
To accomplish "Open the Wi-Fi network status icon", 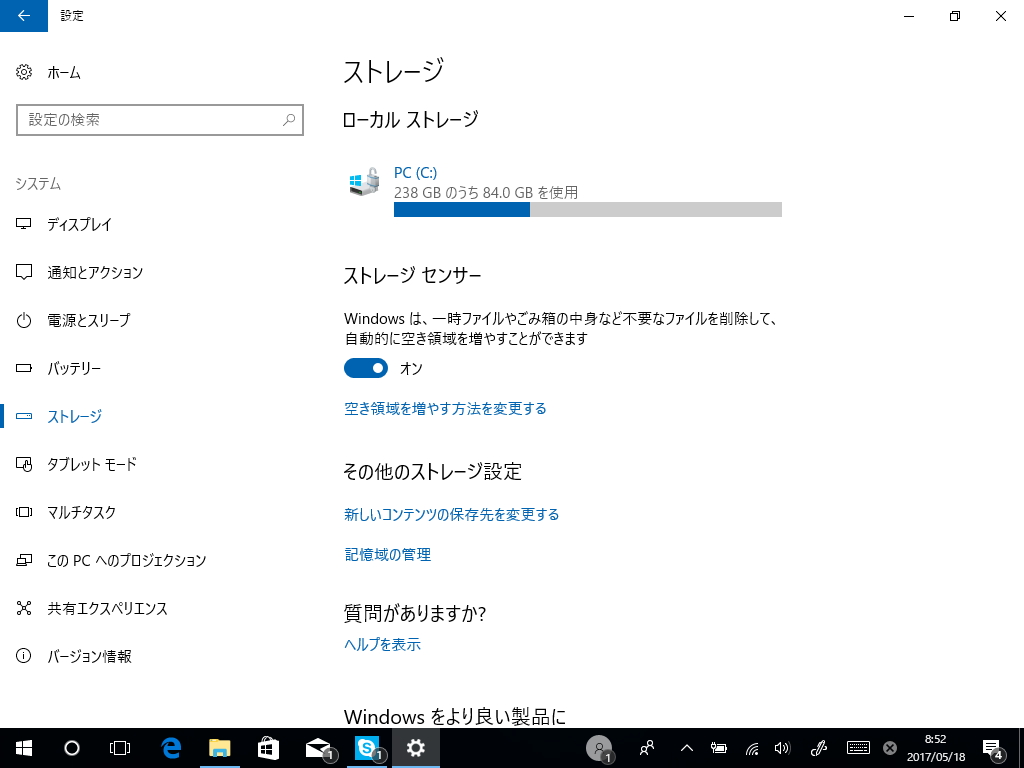I will (751, 747).
